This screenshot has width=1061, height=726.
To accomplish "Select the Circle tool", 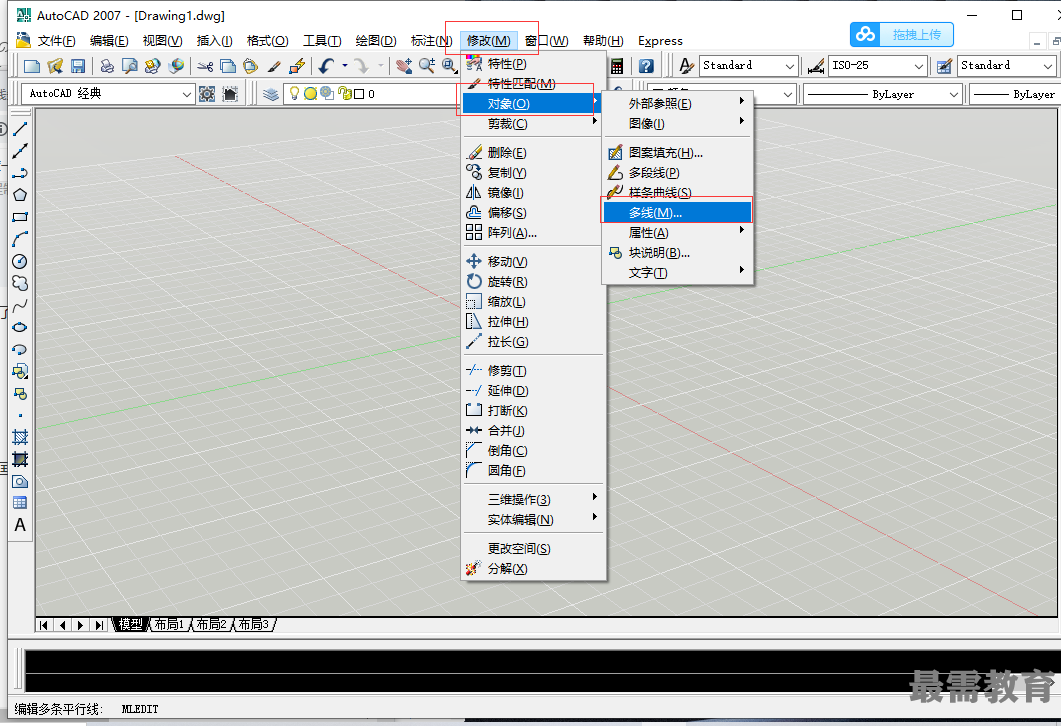I will tap(20, 261).
